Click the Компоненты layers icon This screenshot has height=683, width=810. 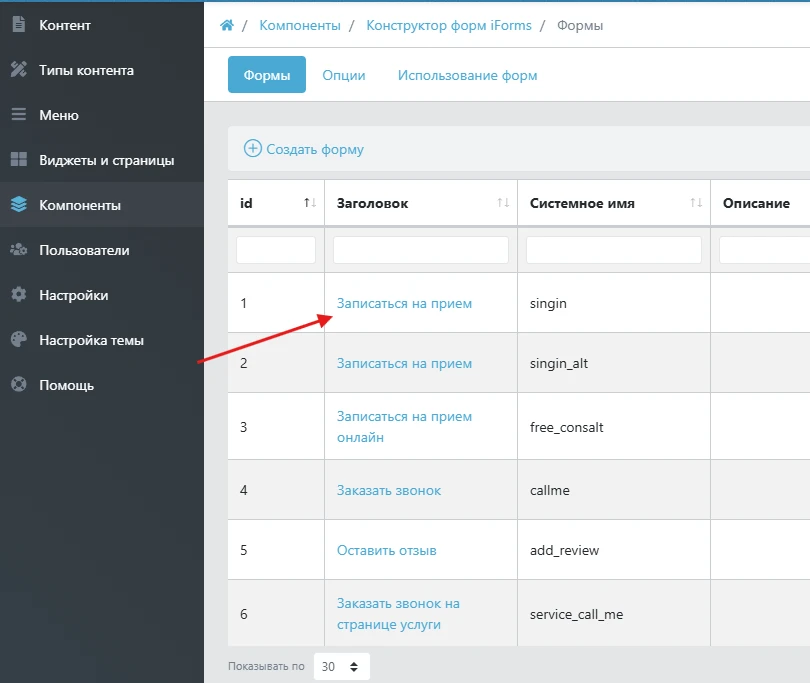click(18, 205)
